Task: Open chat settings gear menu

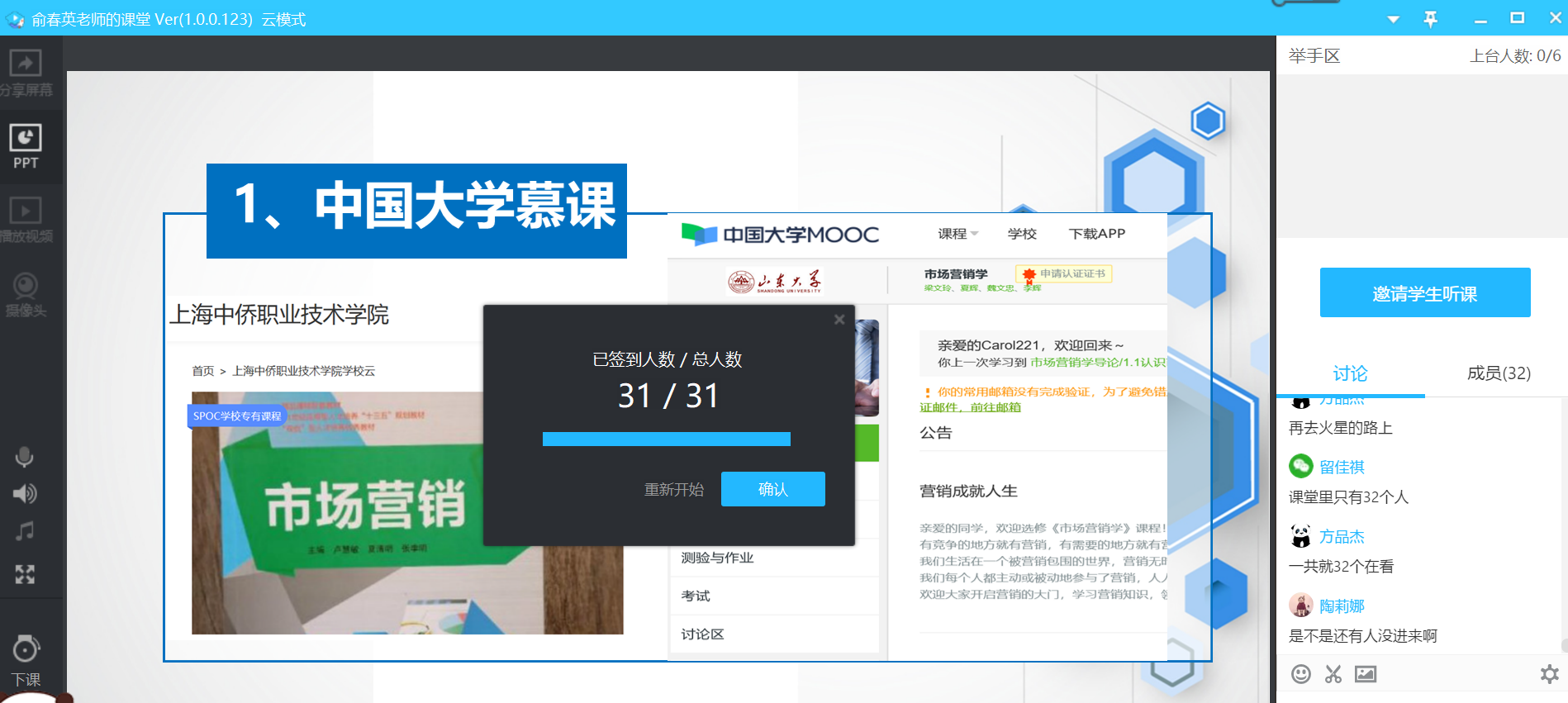Action: click(1549, 674)
